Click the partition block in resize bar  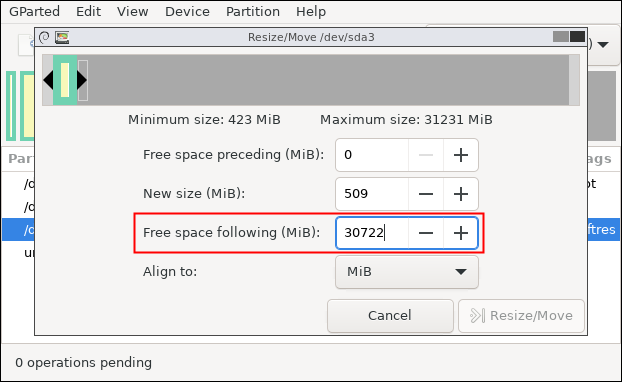(x=65, y=80)
